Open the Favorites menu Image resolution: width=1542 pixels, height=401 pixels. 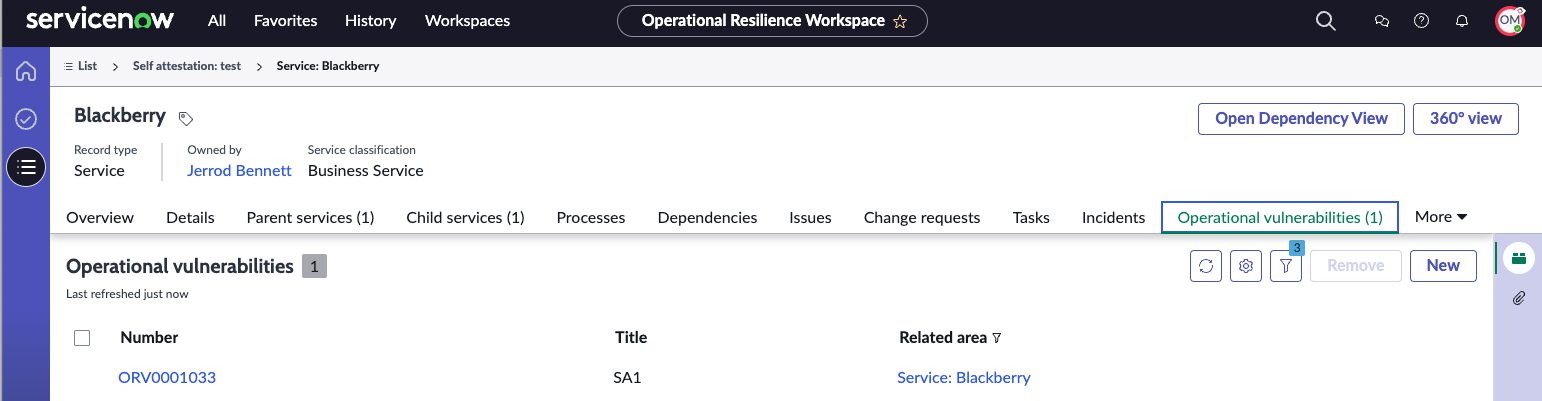tap(286, 20)
